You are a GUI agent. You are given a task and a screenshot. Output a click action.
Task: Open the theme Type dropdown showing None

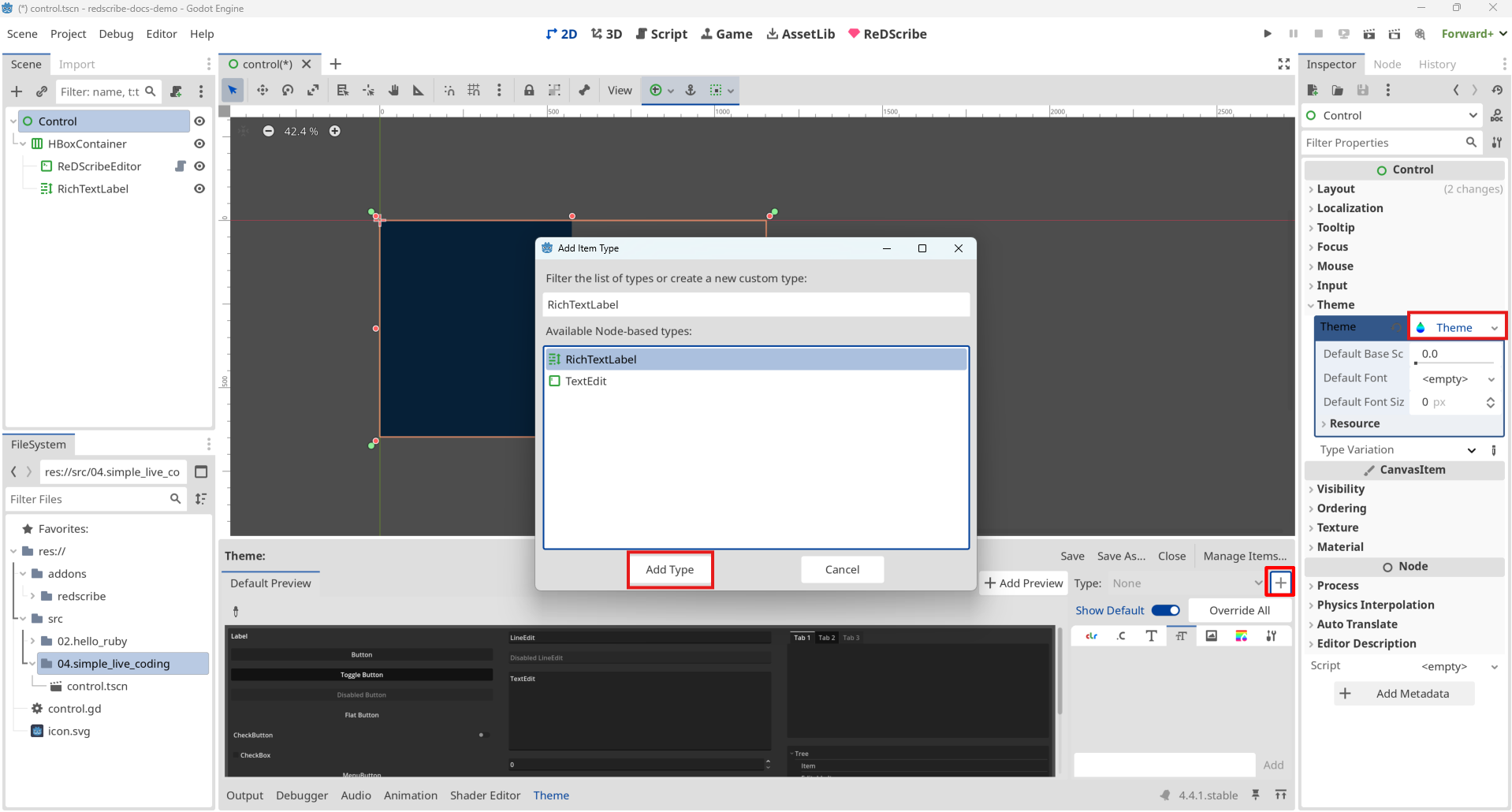coord(1186,583)
